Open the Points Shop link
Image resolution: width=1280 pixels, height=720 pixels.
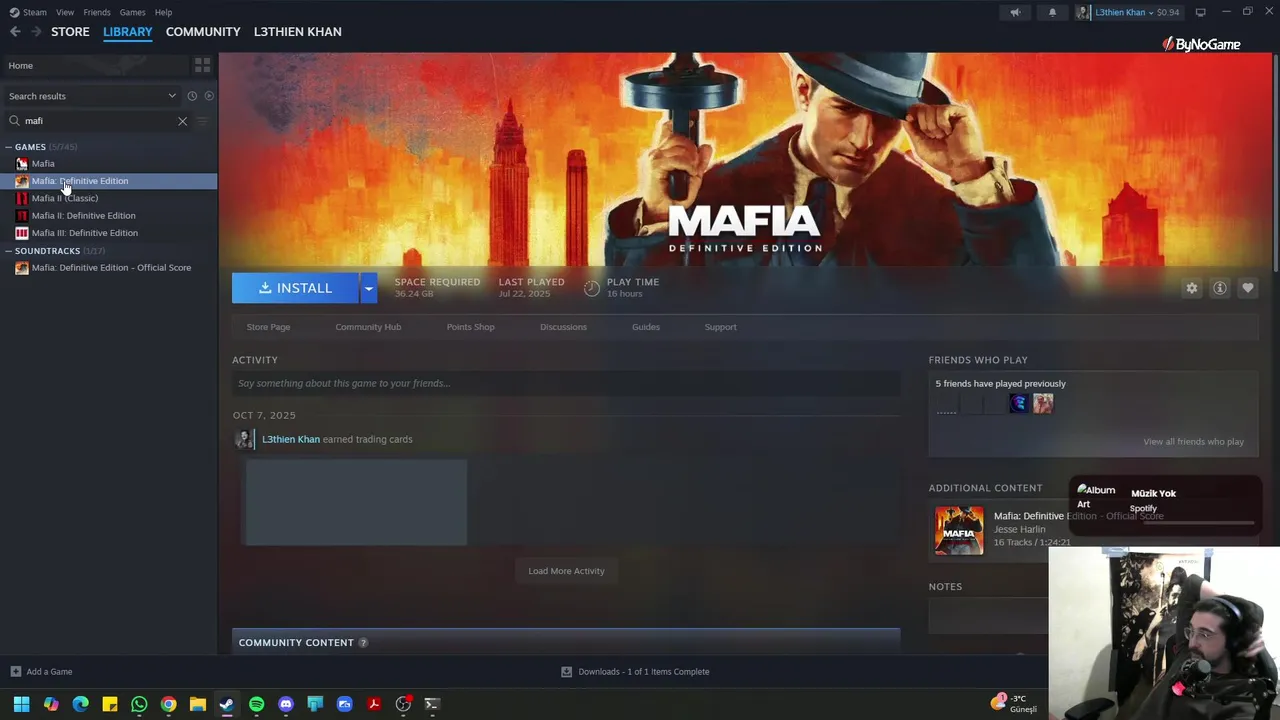[x=470, y=327]
